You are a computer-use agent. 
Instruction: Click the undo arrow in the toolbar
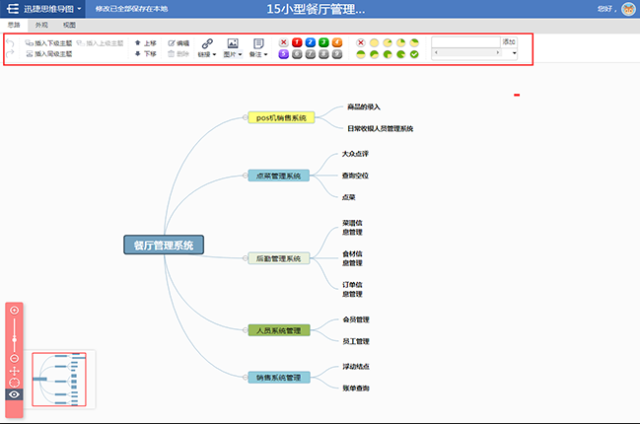(x=11, y=43)
